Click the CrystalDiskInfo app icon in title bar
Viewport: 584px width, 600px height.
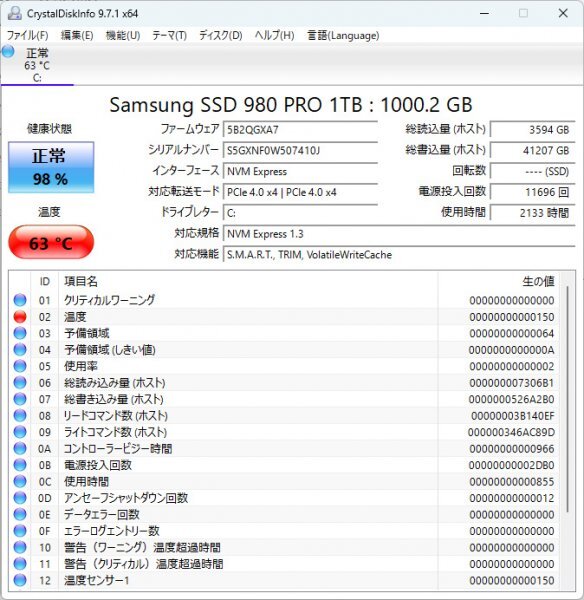15,13
